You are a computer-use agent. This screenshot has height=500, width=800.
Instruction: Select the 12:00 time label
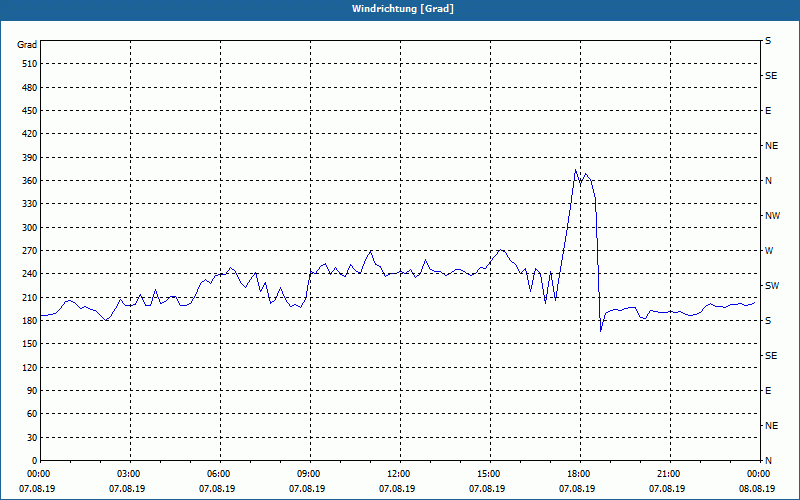point(398,474)
